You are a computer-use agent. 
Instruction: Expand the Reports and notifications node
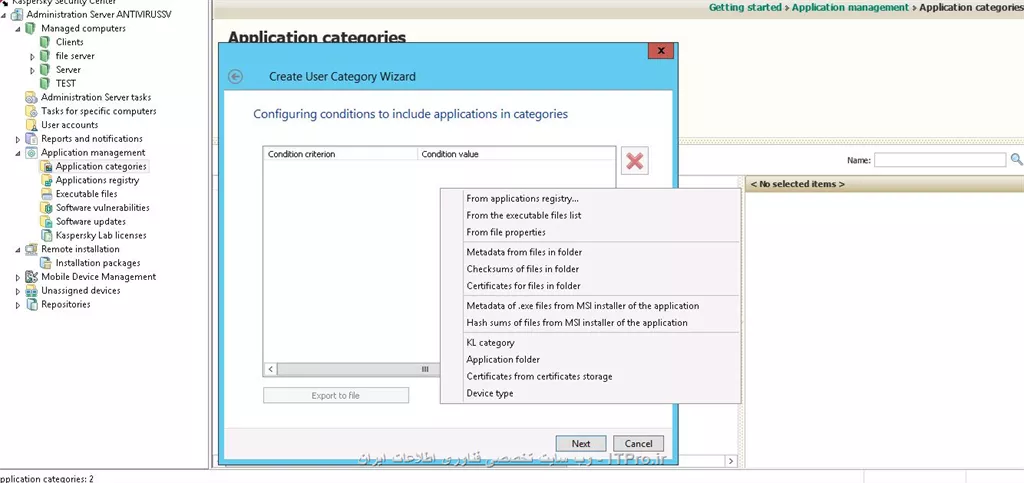click(x=18, y=139)
